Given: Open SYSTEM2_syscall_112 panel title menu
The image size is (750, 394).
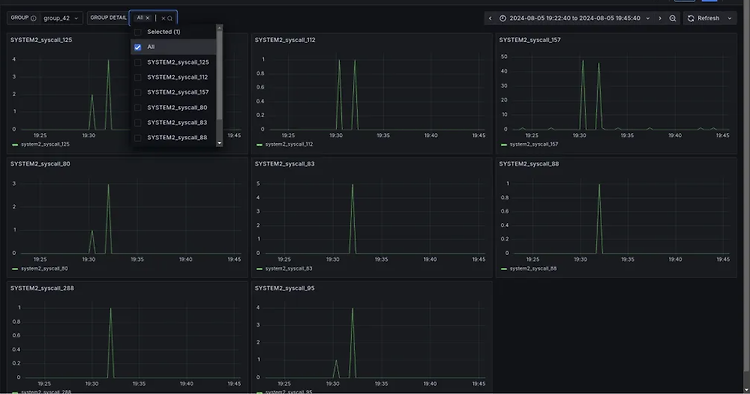Looking at the screenshot, I should coord(285,40).
